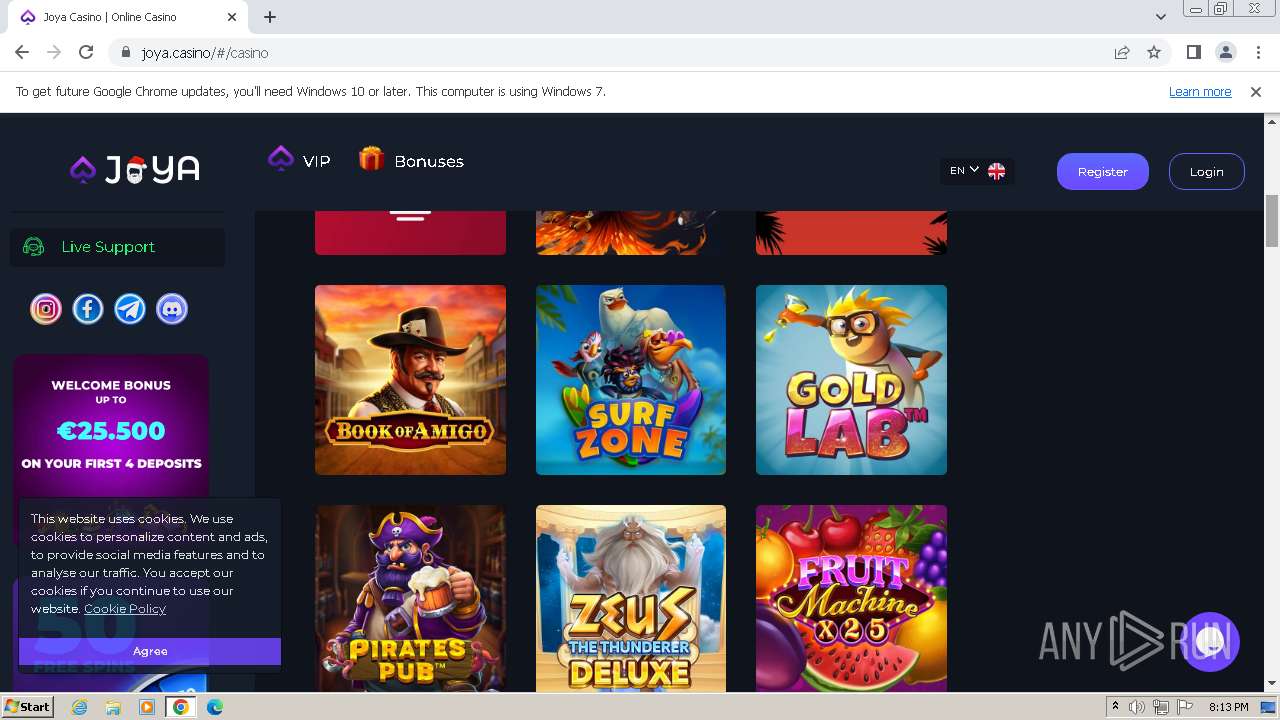Bookmark this page with the star
This screenshot has height=720, width=1280.
(x=1154, y=53)
